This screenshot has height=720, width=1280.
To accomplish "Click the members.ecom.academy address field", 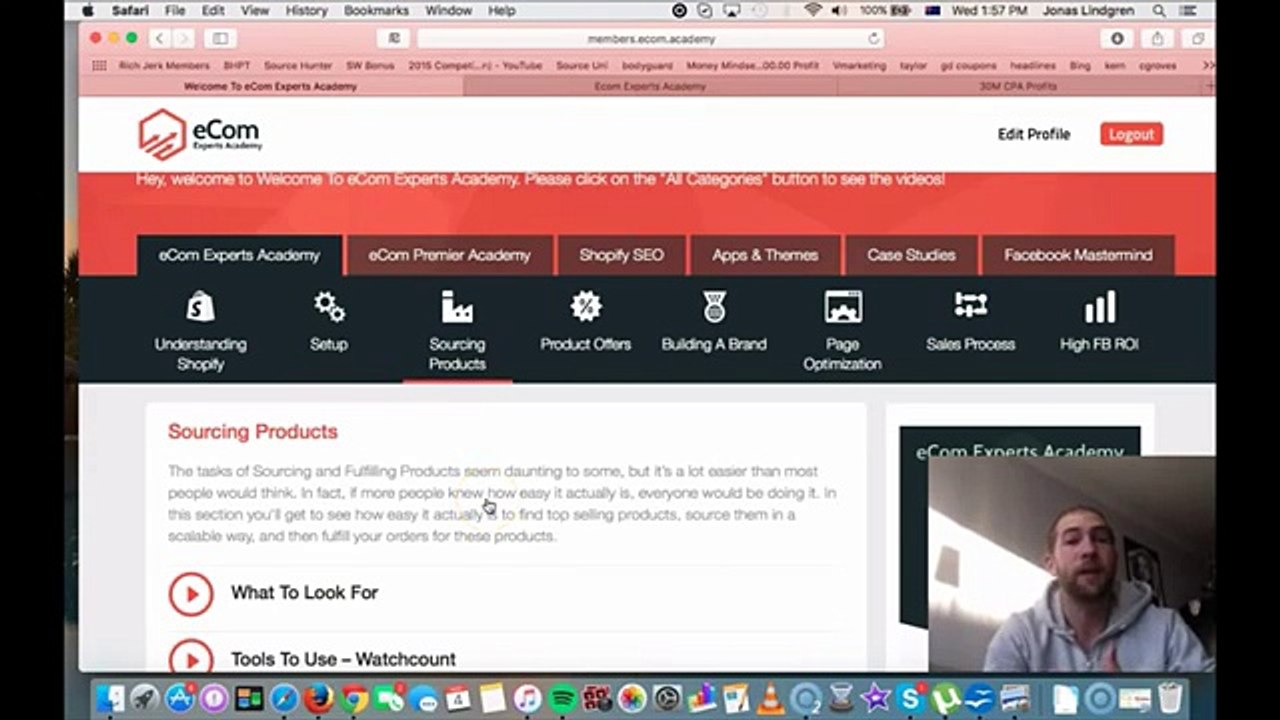I will pos(650,38).
